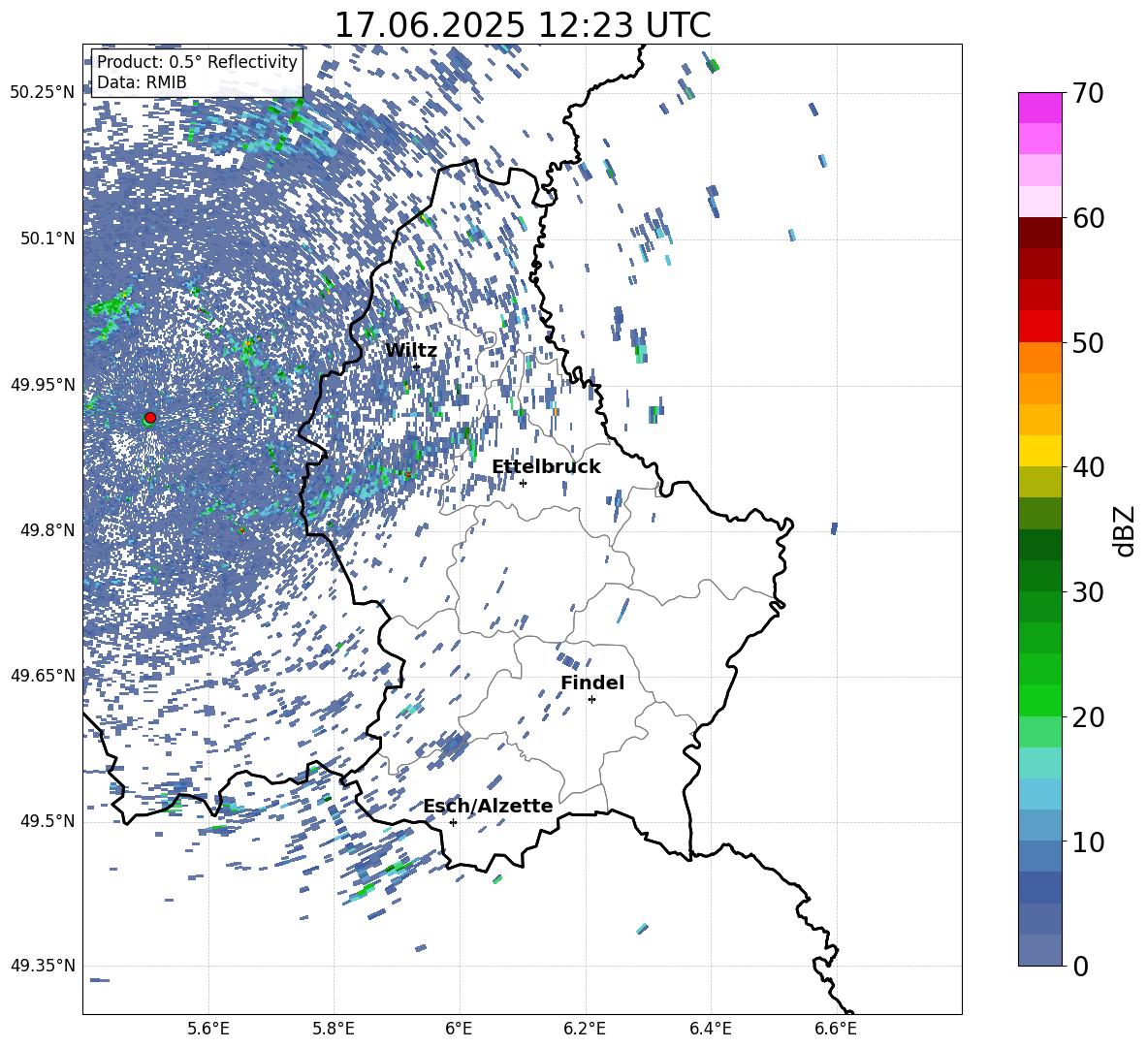Click the magenta top swatch of colorbar
1148x1048 pixels.
(x=1040, y=109)
